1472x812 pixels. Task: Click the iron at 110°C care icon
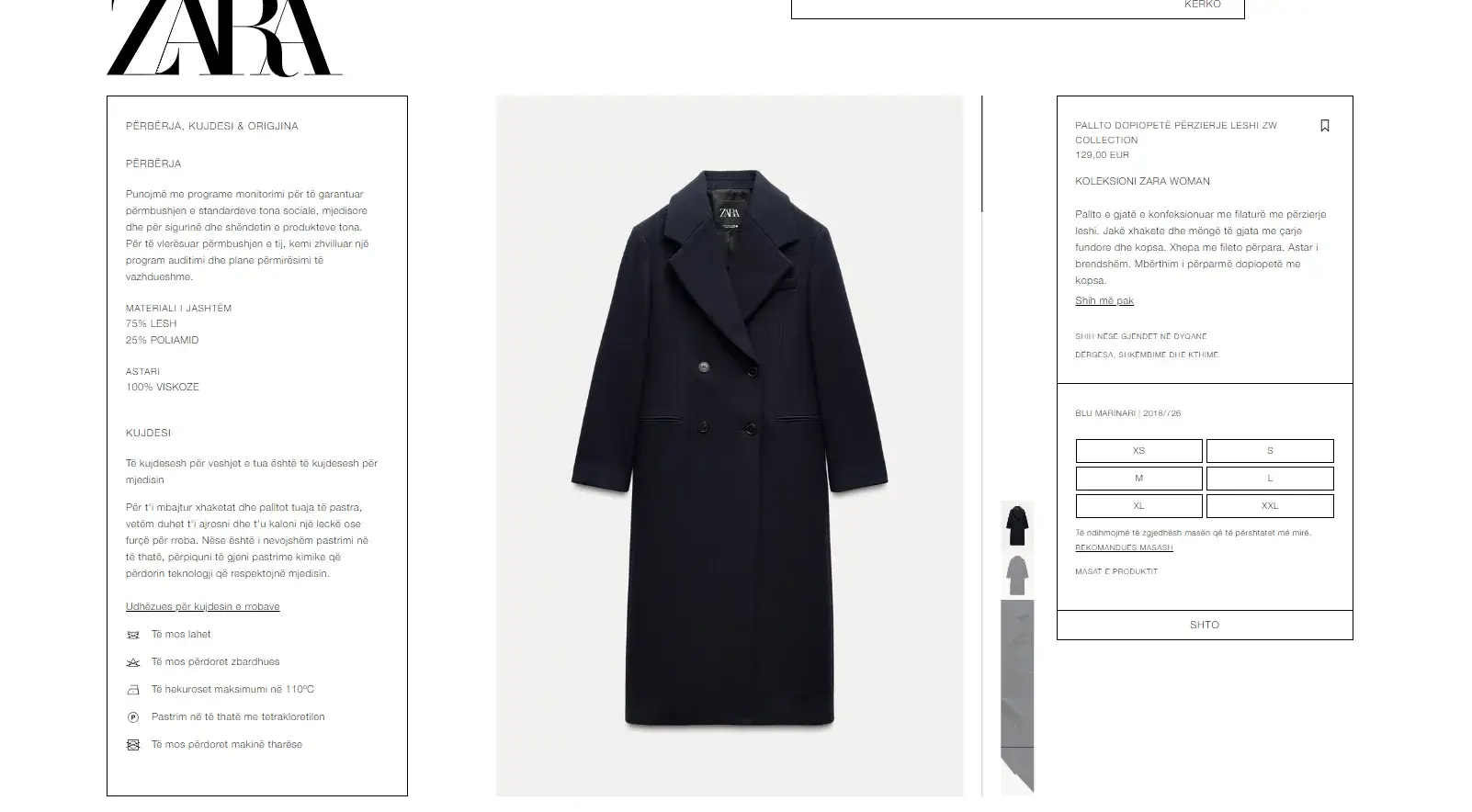click(133, 690)
